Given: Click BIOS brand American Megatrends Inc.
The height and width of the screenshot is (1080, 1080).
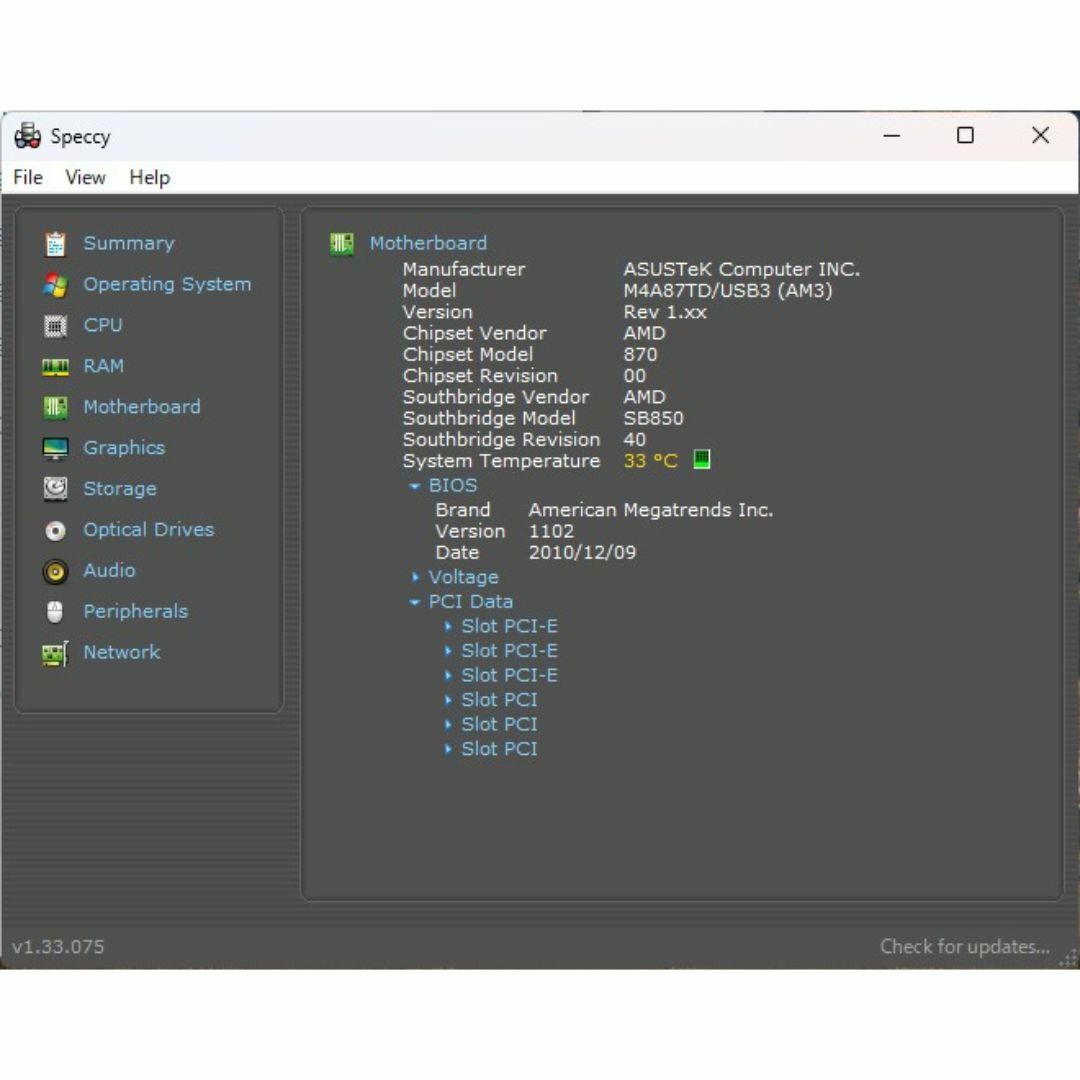Looking at the screenshot, I should click(x=651, y=510).
